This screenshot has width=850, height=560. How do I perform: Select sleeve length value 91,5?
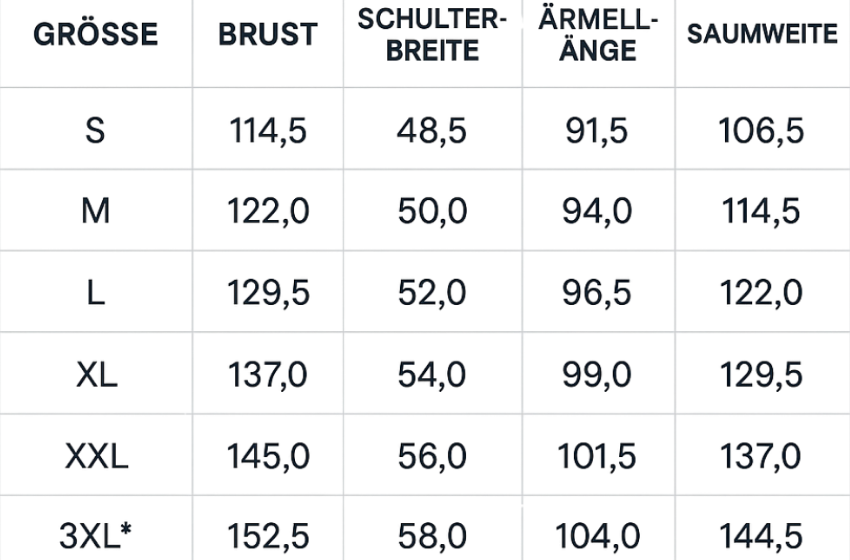pyautogui.click(x=597, y=131)
